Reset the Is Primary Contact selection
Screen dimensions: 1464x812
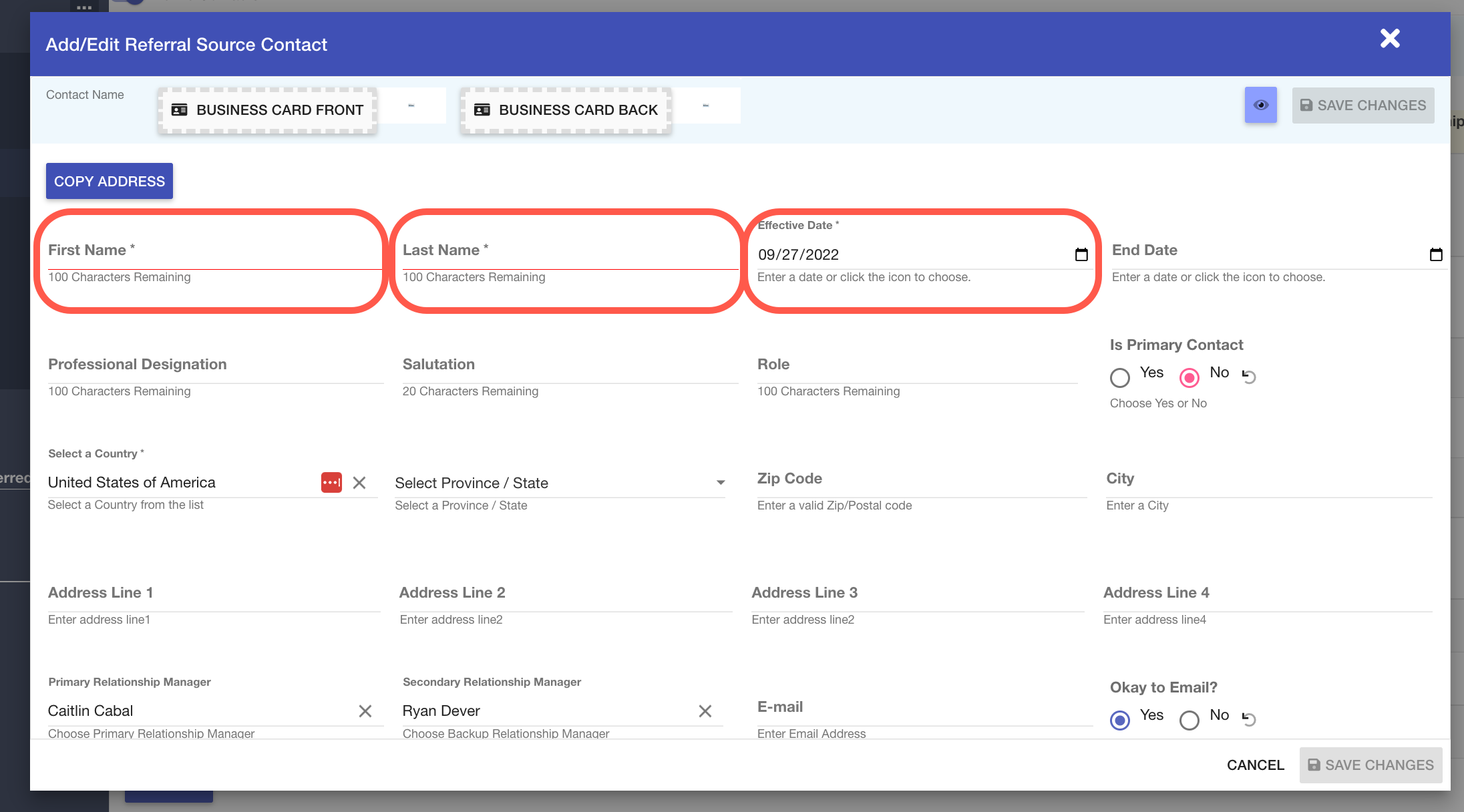[x=1249, y=376]
